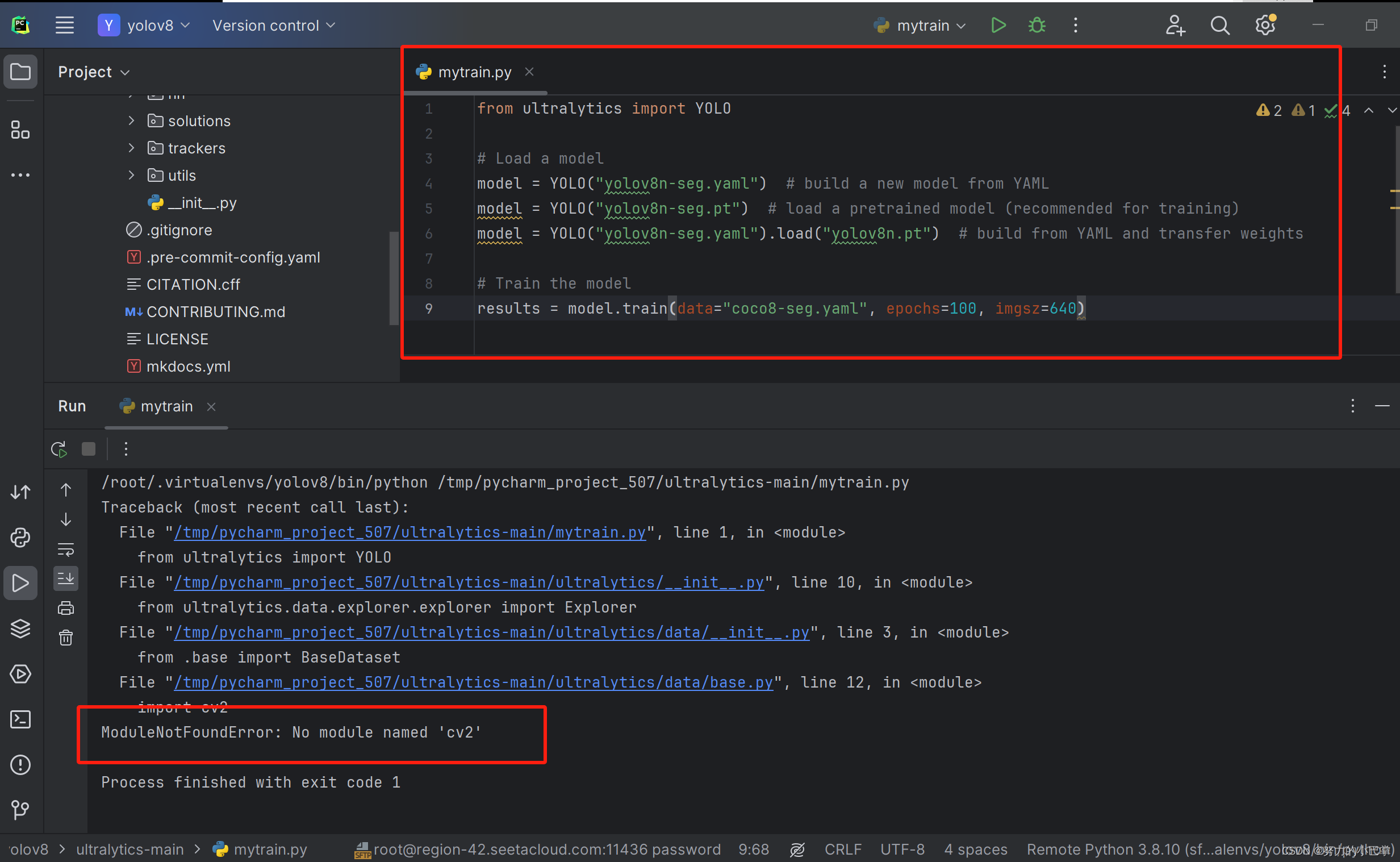Select mkdocs.yml in project tree
This screenshot has width=1400, height=862.
(x=178, y=367)
